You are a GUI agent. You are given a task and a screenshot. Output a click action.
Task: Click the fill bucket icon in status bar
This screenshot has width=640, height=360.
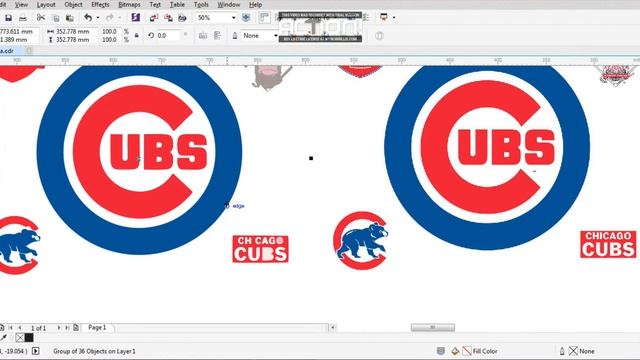(455, 351)
